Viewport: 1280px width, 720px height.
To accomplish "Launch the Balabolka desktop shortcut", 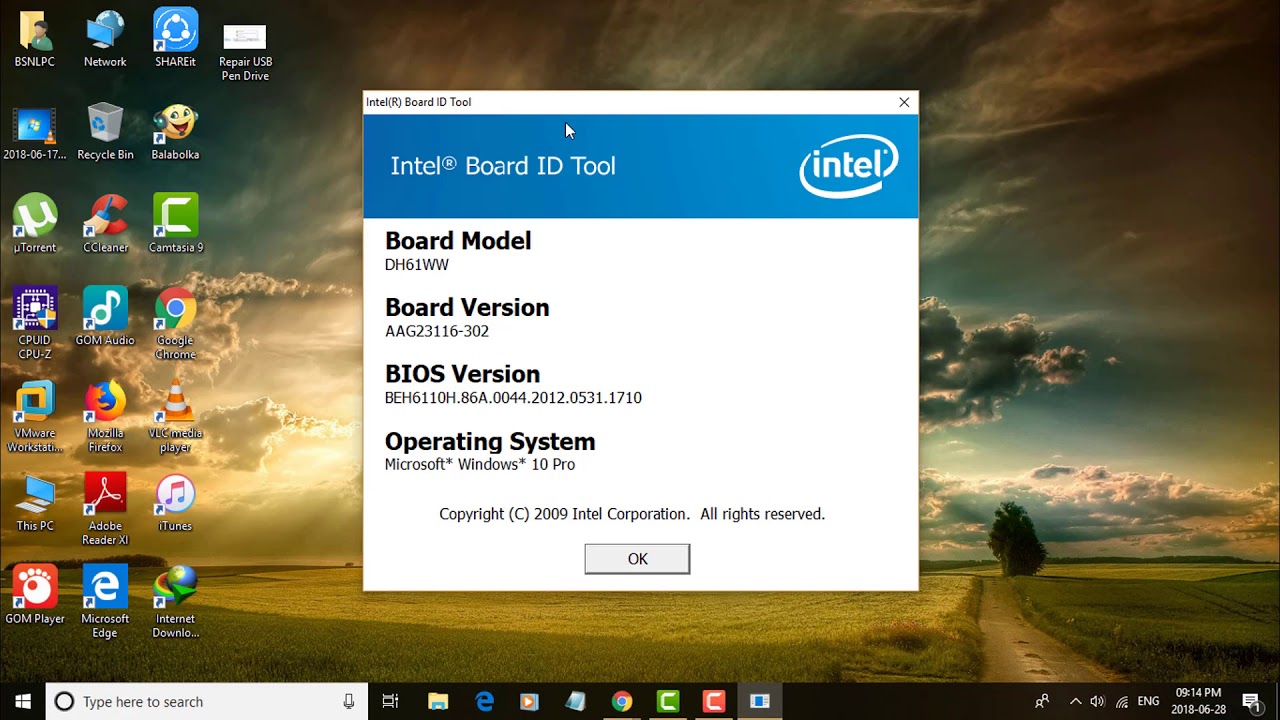I will coord(175,133).
